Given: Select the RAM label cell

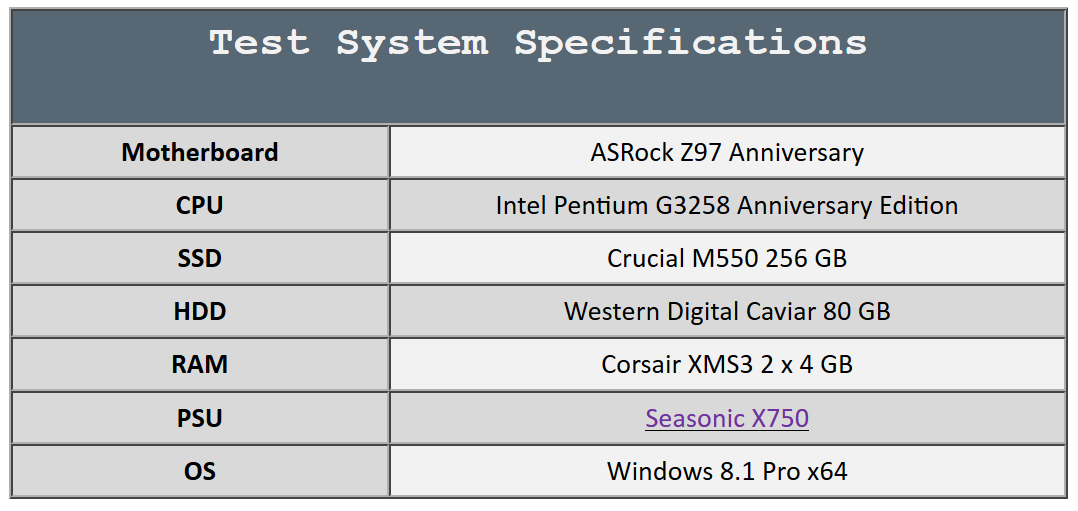Looking at the screenshot, I should [200, 365].
